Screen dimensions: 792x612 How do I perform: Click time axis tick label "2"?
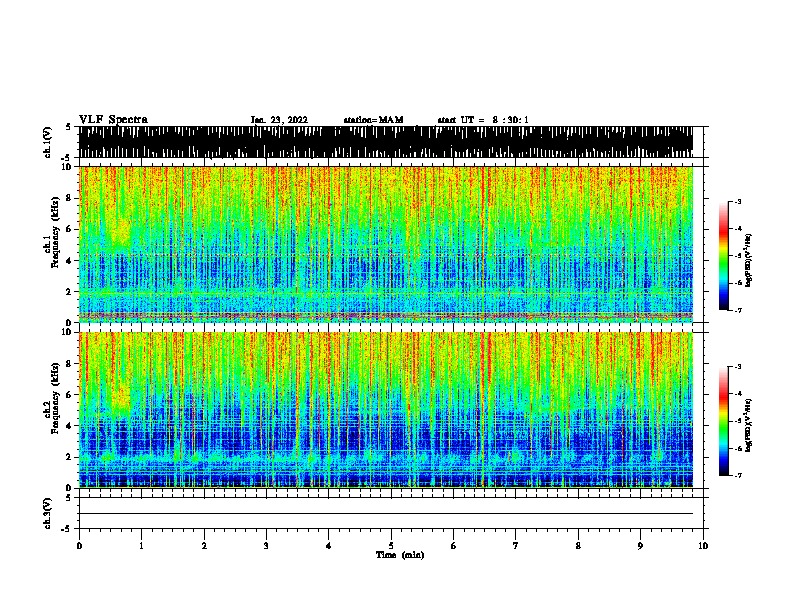[x=204, y=546]
